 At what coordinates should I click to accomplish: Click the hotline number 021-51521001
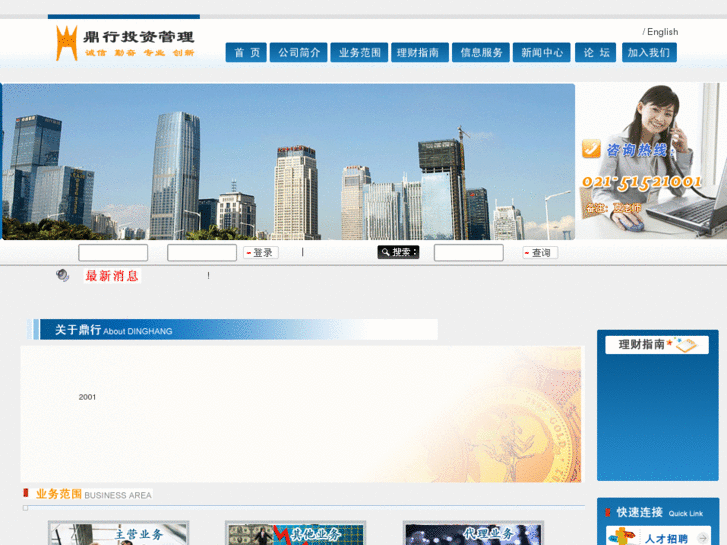pyautogui.click(x=642, y=182)
